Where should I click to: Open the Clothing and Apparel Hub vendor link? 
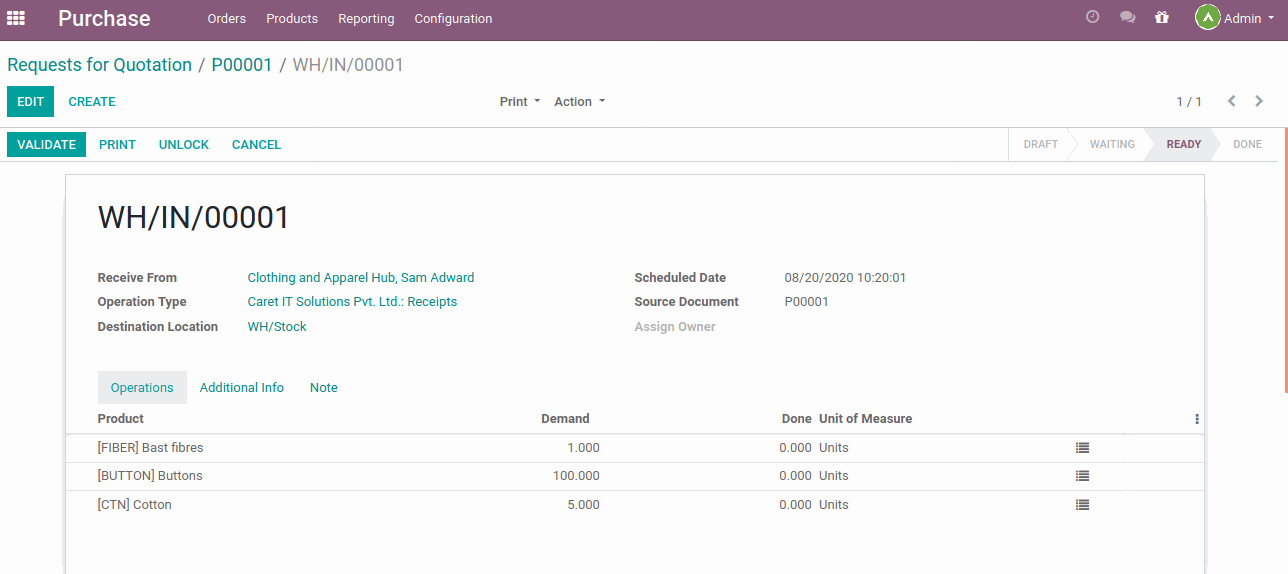[x=360, y=278]
